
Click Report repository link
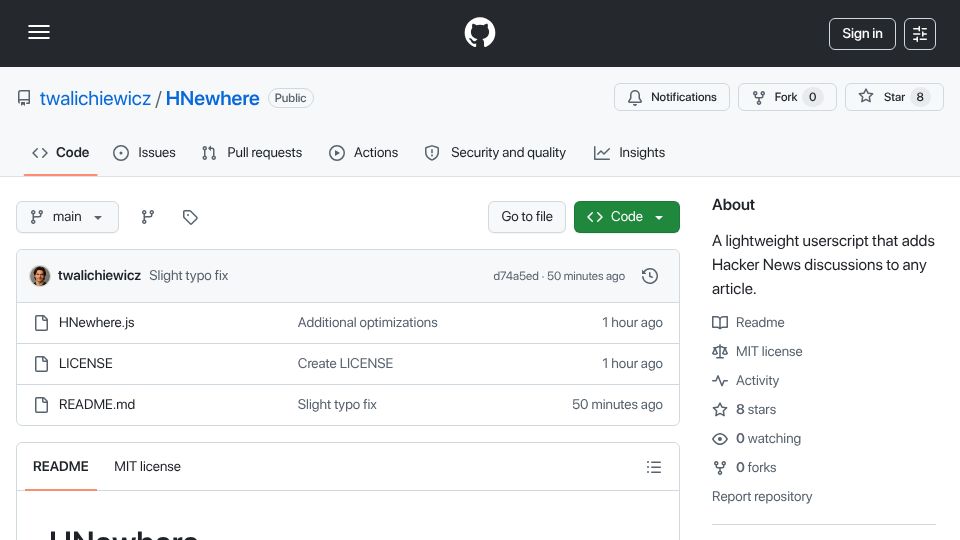762,497
